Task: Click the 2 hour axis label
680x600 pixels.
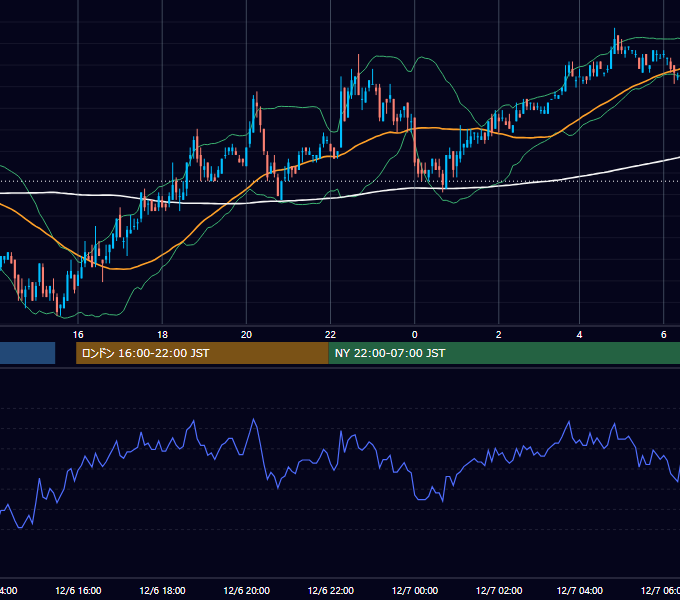Action: coord(499,335)
